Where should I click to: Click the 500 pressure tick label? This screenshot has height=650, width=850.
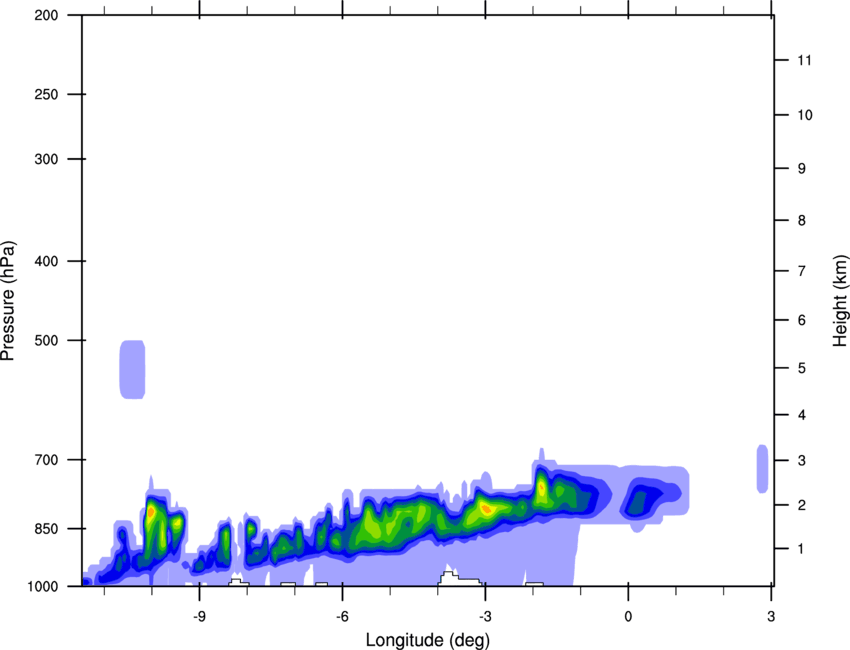(46, 340)
